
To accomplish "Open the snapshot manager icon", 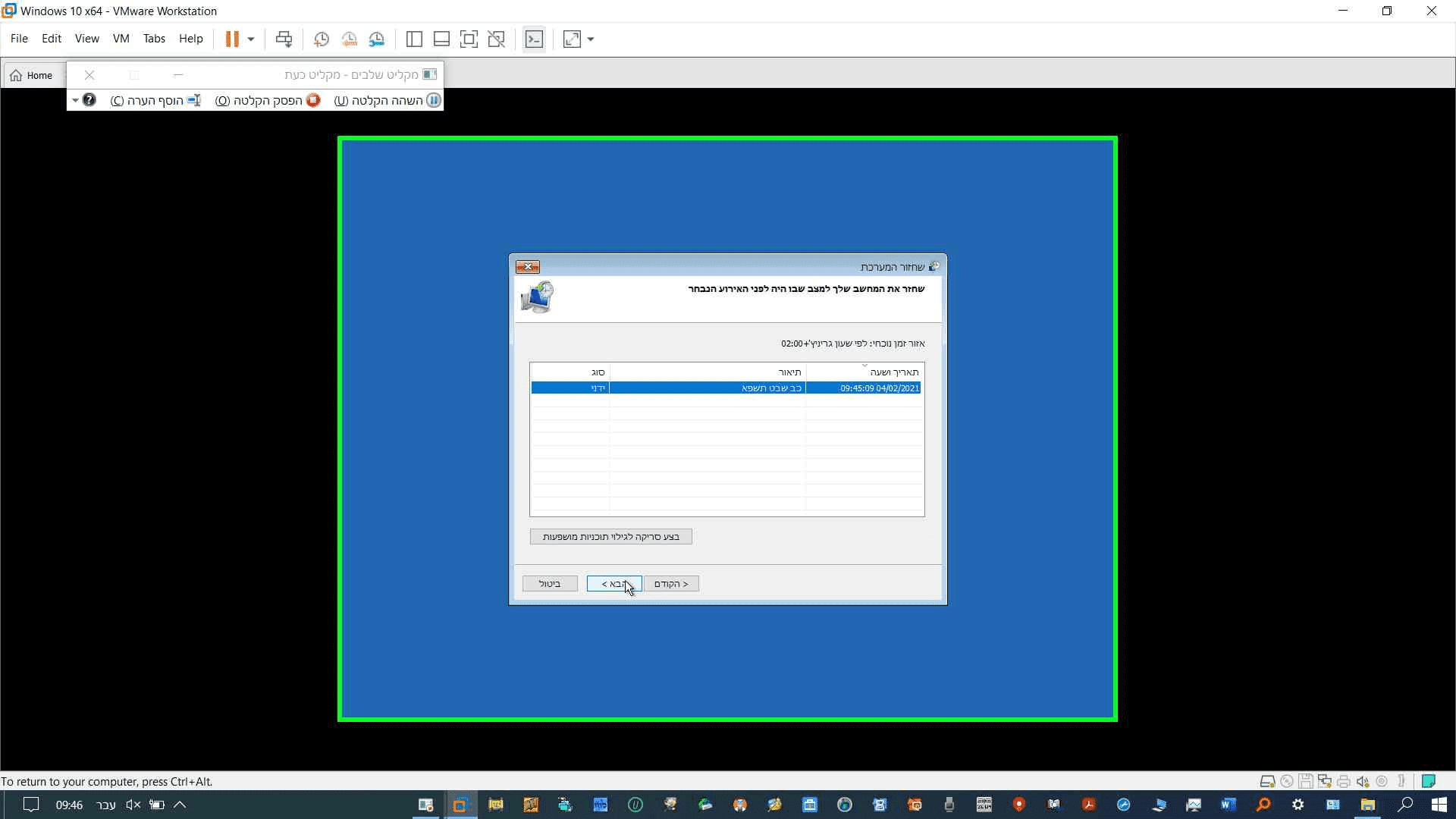I will (377, 39).
